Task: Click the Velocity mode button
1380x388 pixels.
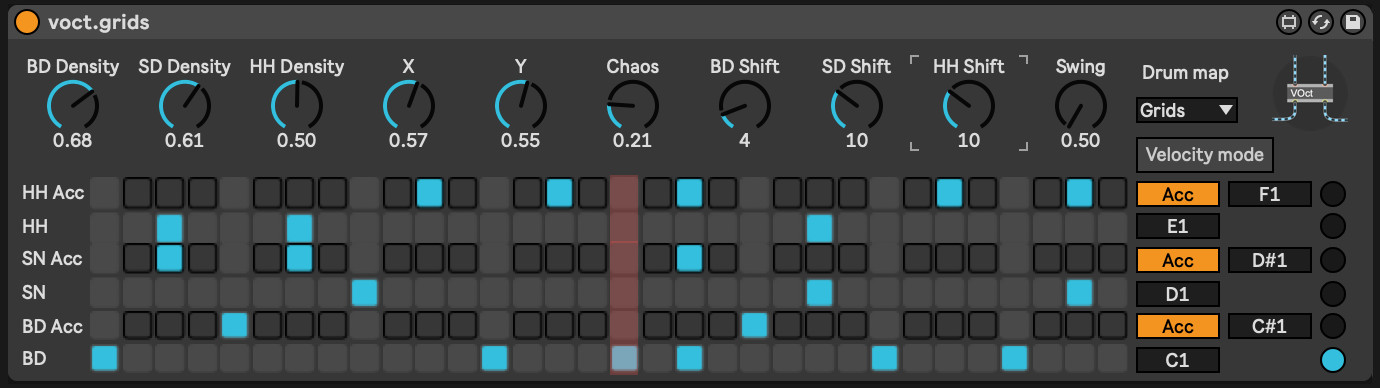Action: tap(1204, 154)
